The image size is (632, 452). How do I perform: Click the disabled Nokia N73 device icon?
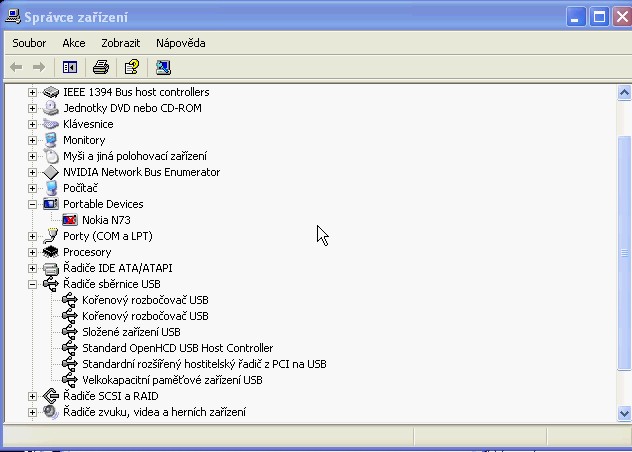[70, 220]
